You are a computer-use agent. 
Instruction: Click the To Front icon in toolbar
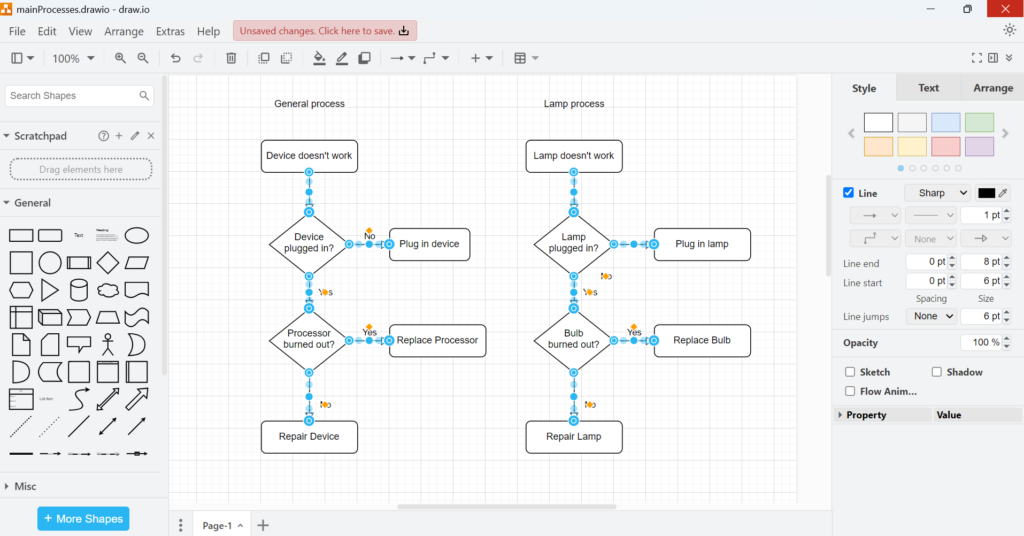[264, 59]
